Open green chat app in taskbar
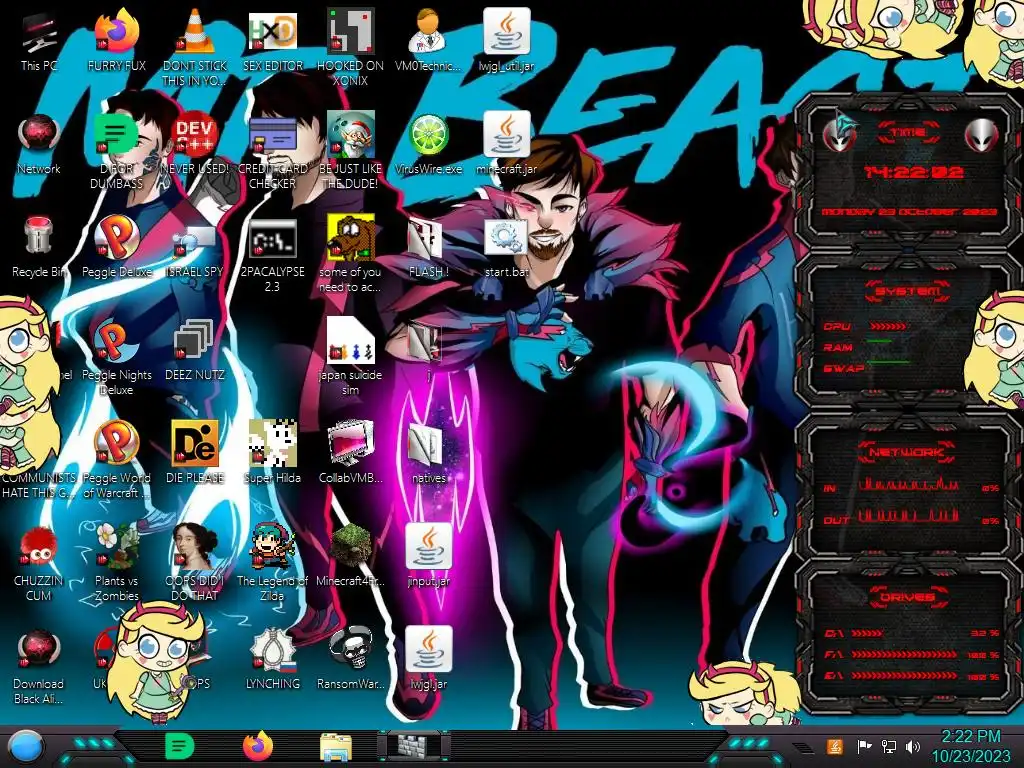This screenshot has width=1024, height=768. click(x=180, y=746)
